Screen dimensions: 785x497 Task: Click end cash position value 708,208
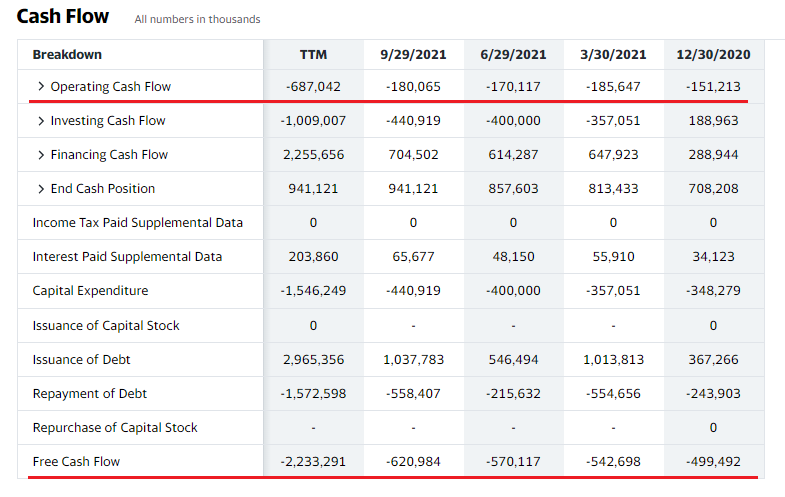(x=713, y=189)
